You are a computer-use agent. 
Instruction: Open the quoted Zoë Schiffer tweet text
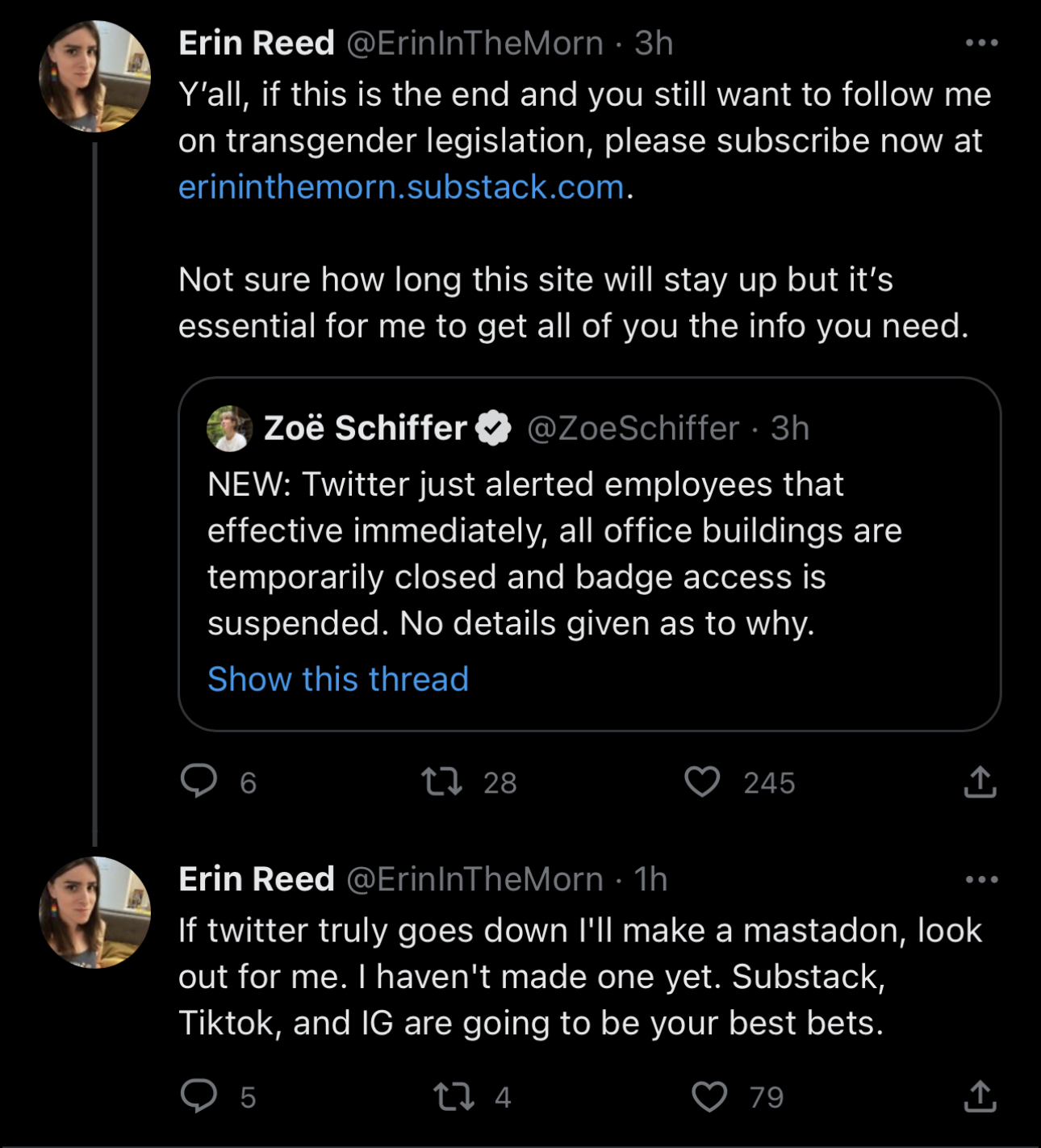(554, 554)
